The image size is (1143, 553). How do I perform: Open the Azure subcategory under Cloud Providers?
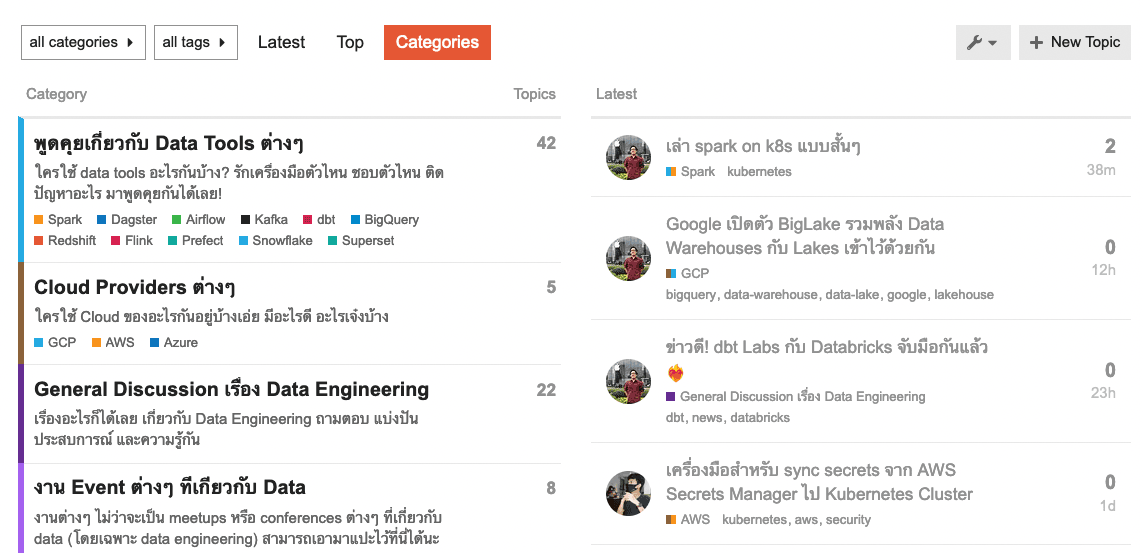tap(180, 342)
